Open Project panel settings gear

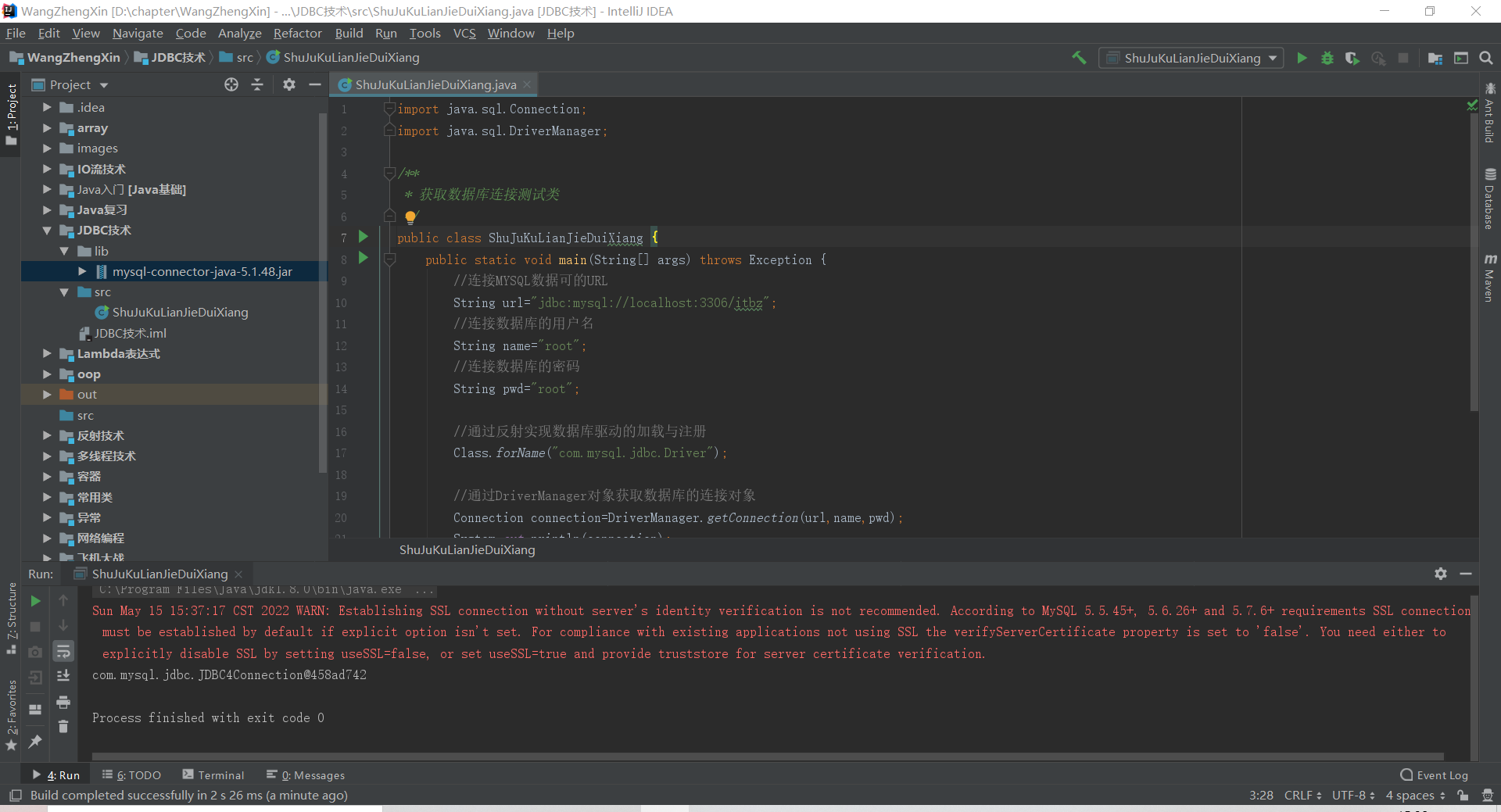pyautogui.click(x=289, y=84)
